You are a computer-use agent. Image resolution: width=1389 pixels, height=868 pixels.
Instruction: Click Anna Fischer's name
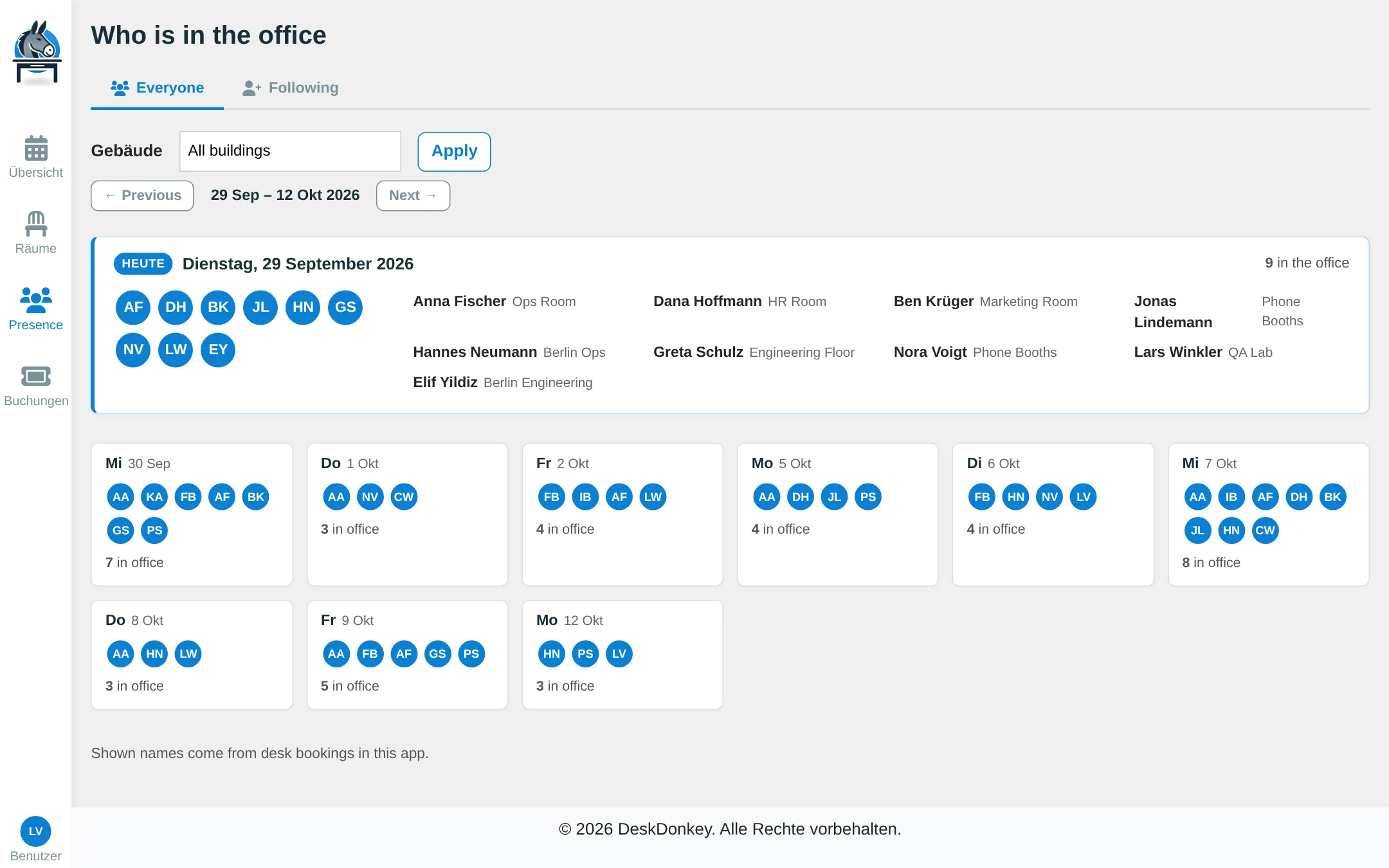(459, 301)
